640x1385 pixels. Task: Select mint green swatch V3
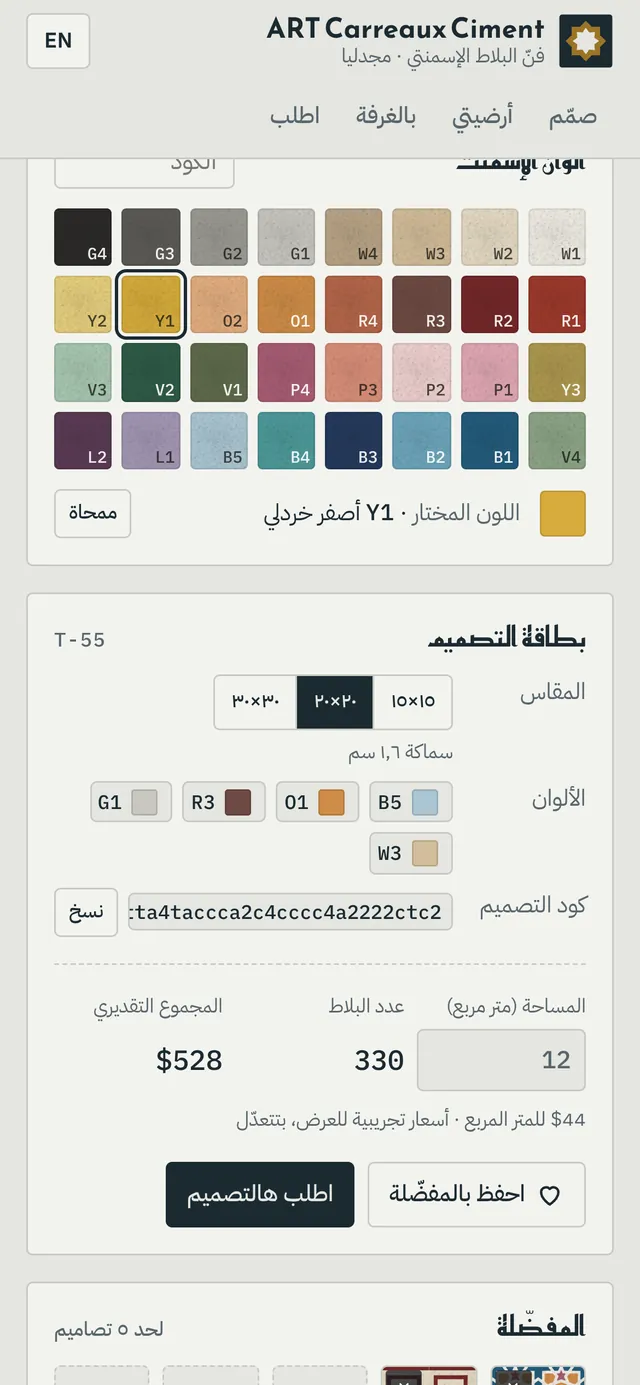click(x=83, y=372)
